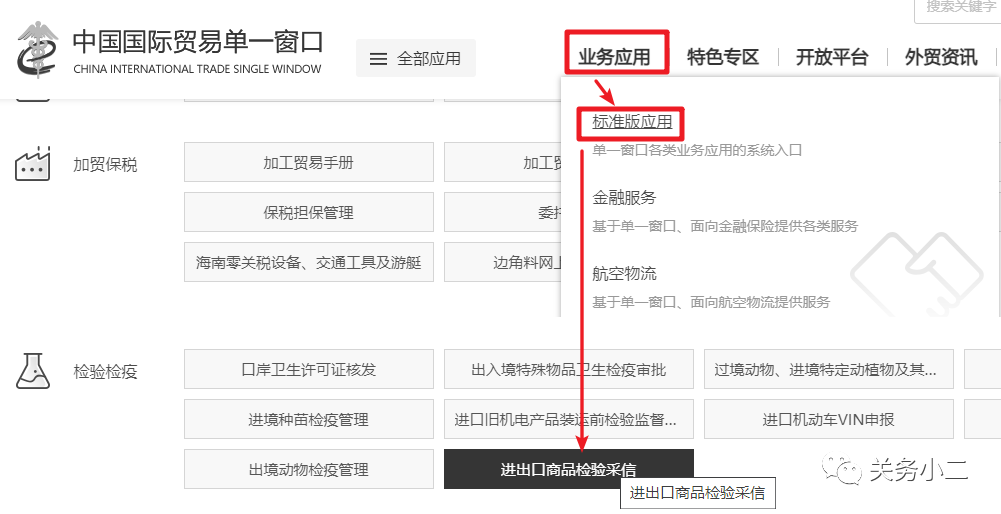
Task: Open the 出境动物检疫管理 application
Action: click(309, 469)
